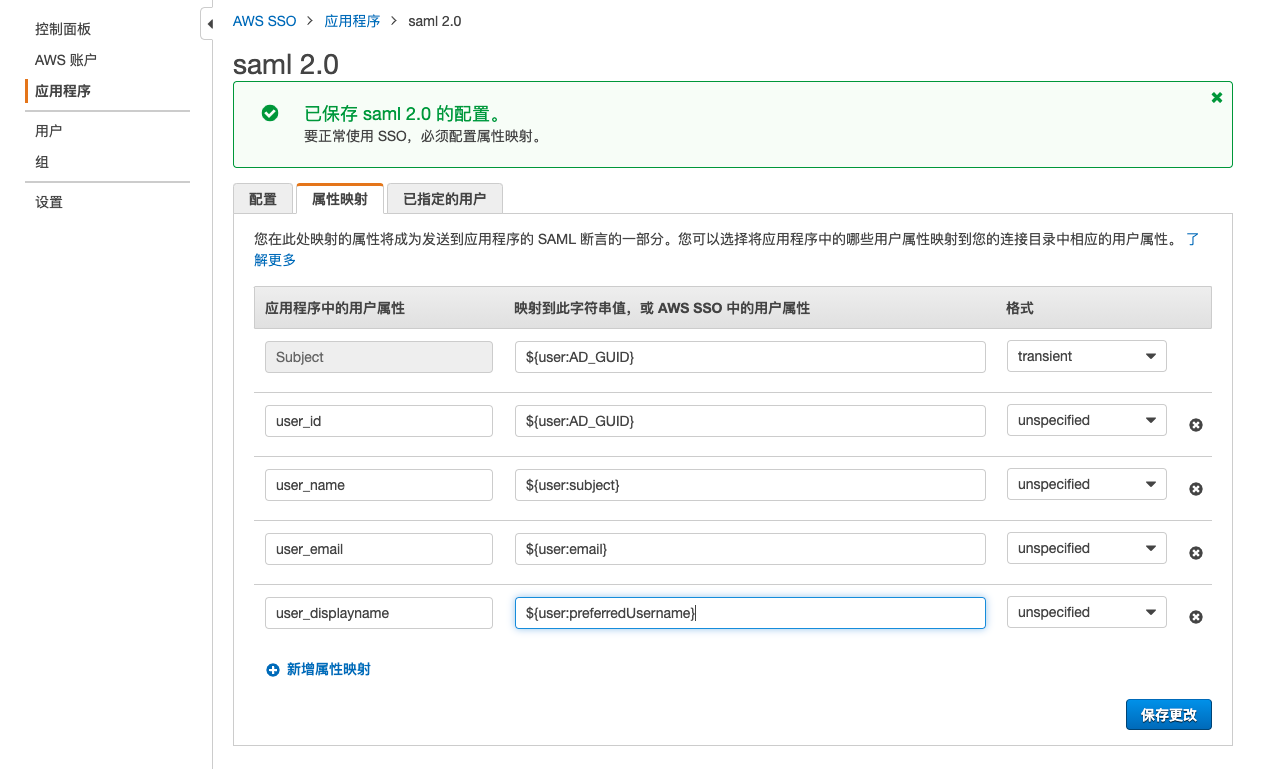This screenshot has height=769, width=1280.
Task: Open the user_id format dropdown
Action: 1086,421
